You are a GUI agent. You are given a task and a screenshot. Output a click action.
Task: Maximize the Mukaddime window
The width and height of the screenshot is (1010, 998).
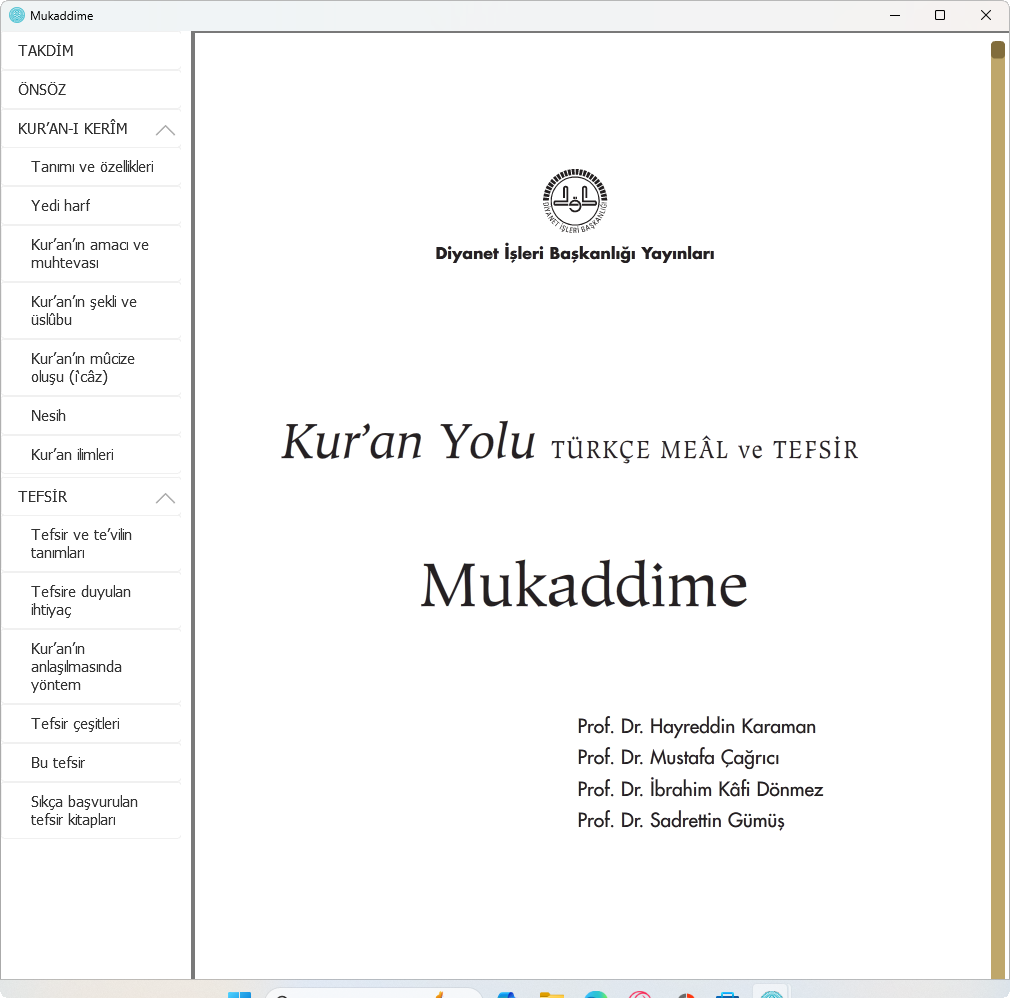pyautogui.click(x=940, y=15)
